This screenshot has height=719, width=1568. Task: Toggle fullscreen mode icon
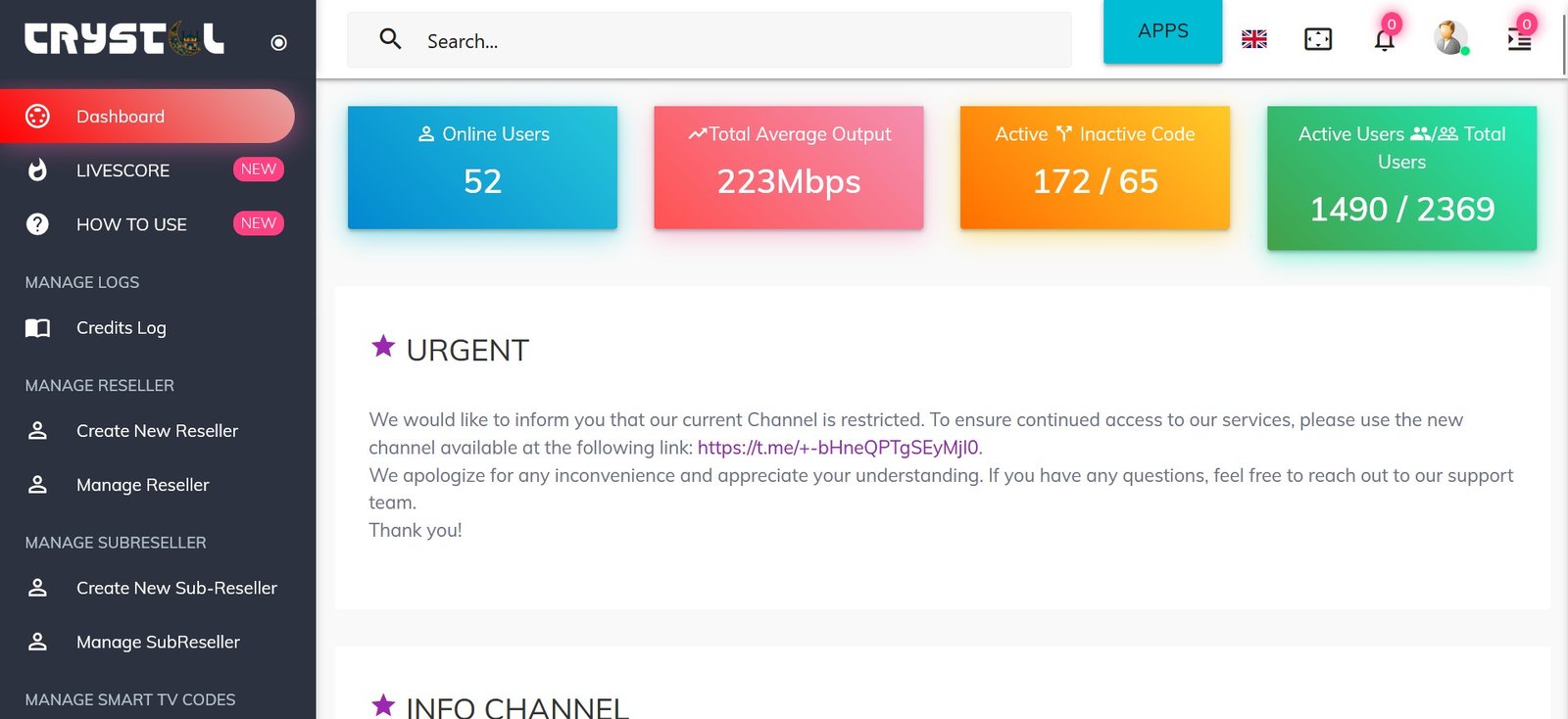(x=1318, y=39)
